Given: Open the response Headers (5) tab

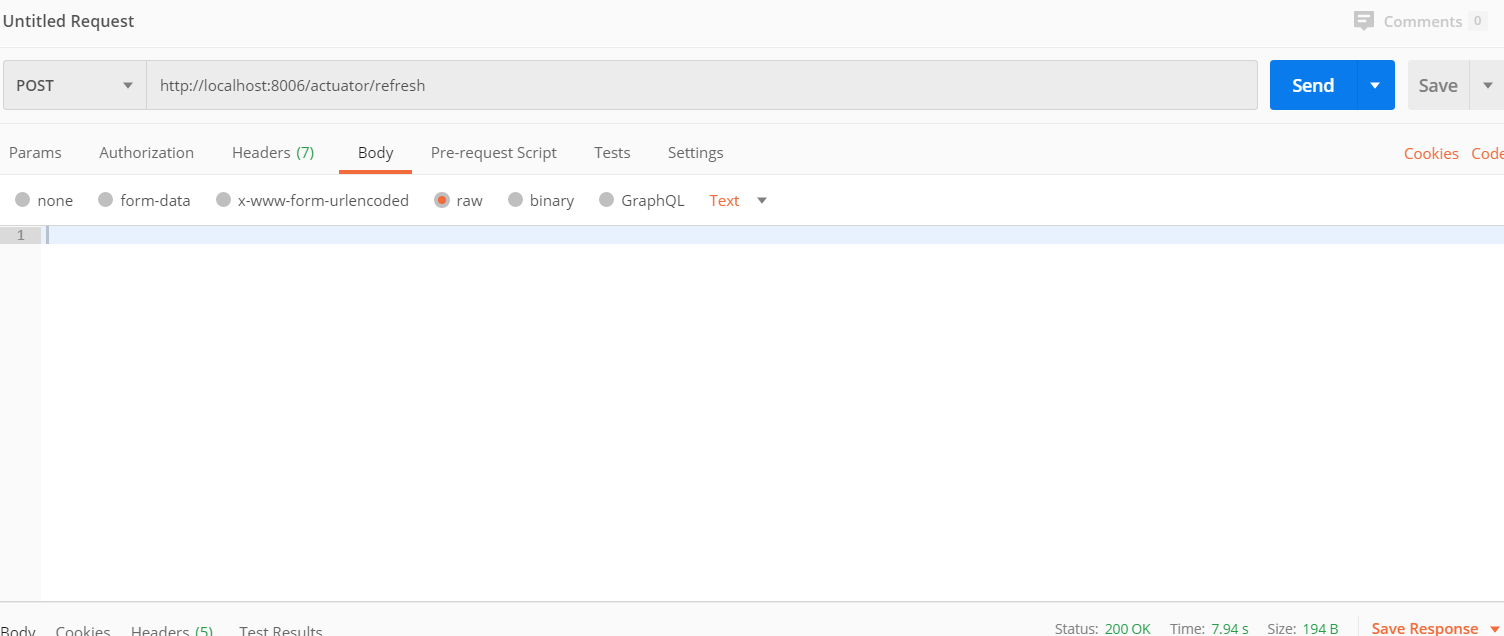Looking at the screenshot, I should click(x=172, y=630).
